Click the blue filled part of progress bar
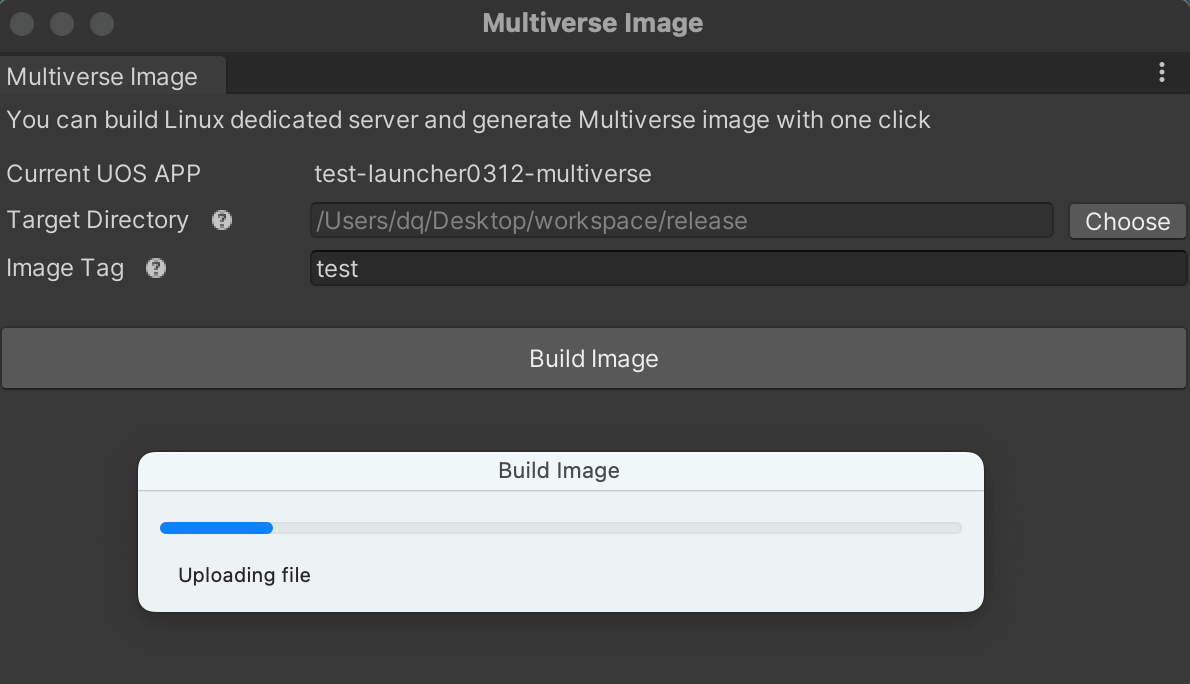Screen dimensions: 1190x684 216,528
